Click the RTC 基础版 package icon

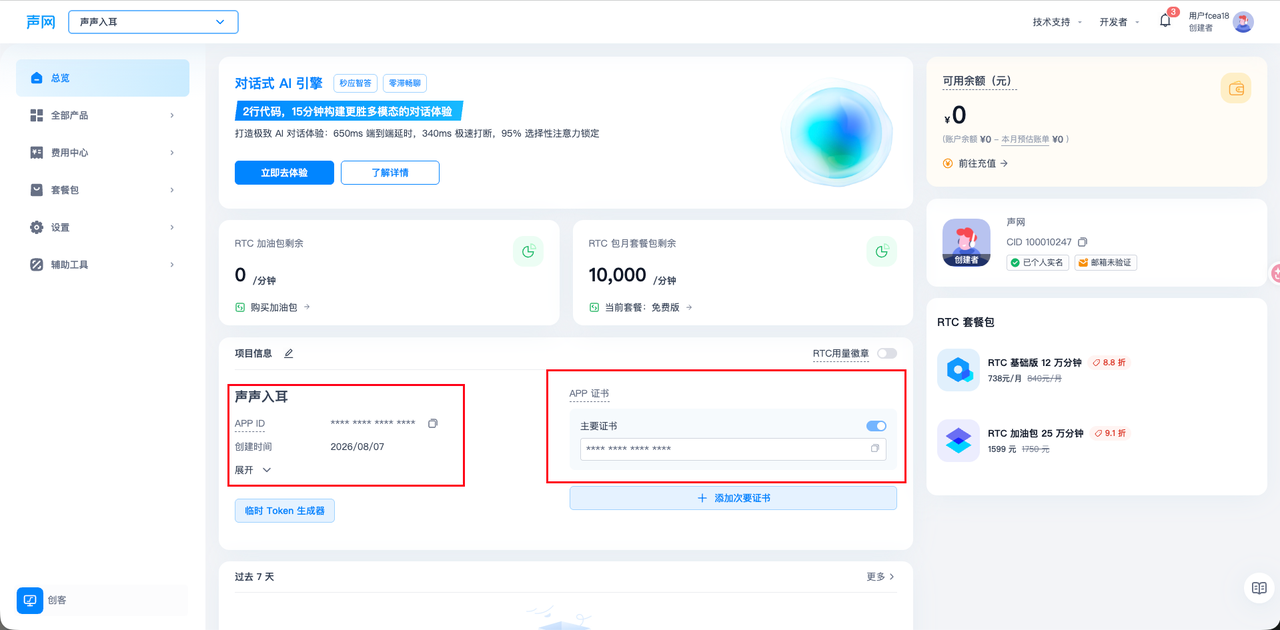[958, 370]
